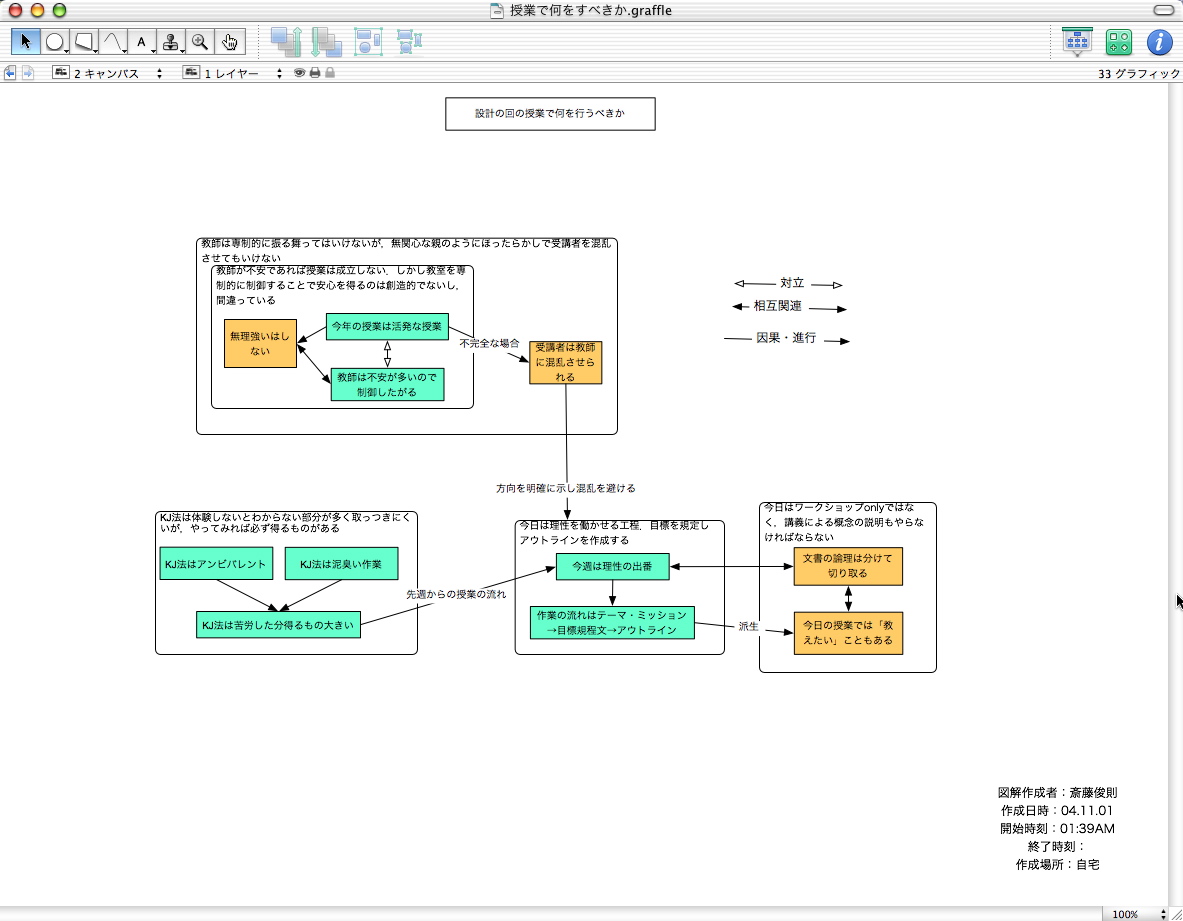Activate the text tool
This screenshot has height=921, width=1183.
(142, 42)
